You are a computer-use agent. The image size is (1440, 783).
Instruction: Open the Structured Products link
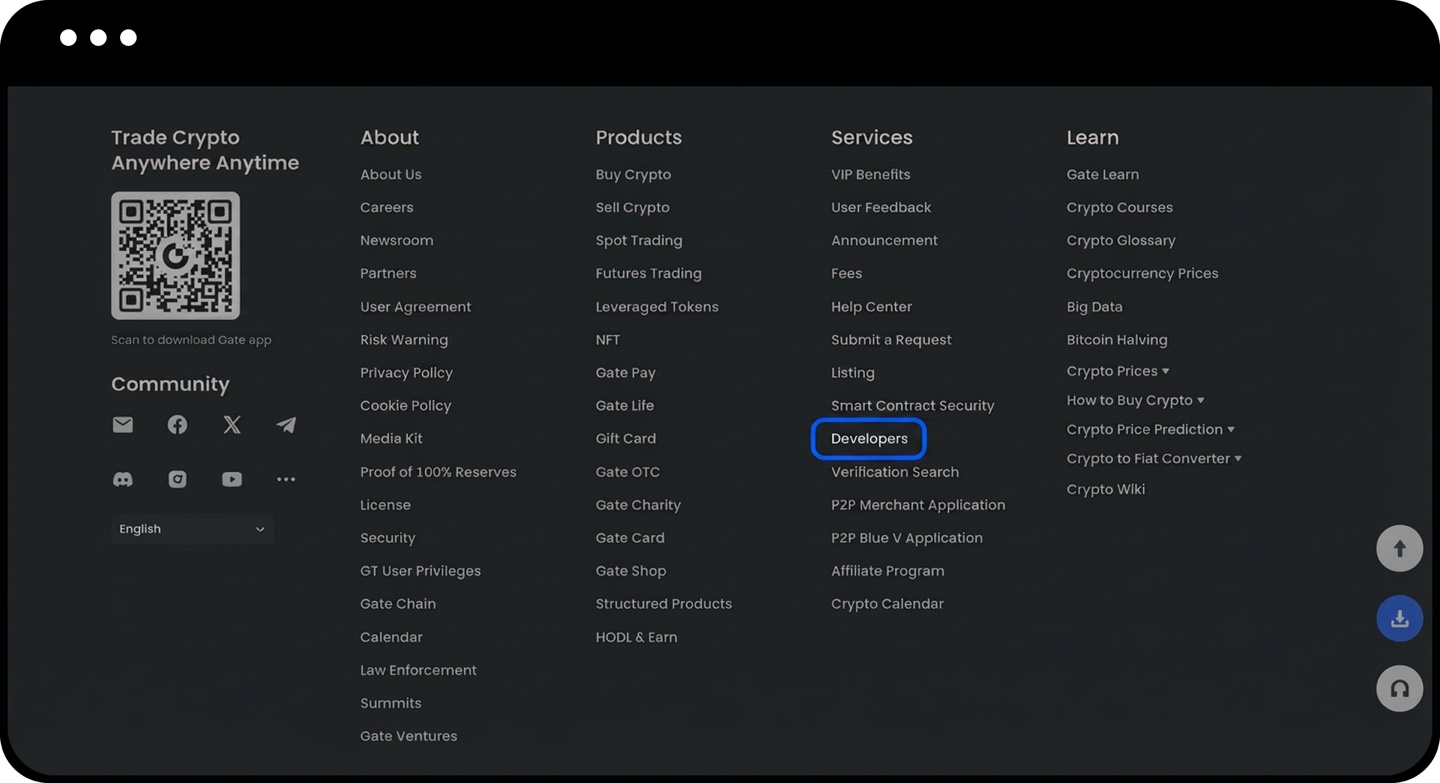[x=664, y=604]
